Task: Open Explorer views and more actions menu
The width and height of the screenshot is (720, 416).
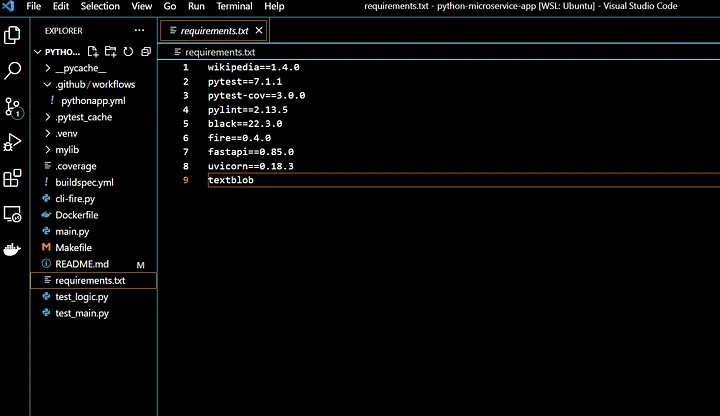Action: coord(140,30)
